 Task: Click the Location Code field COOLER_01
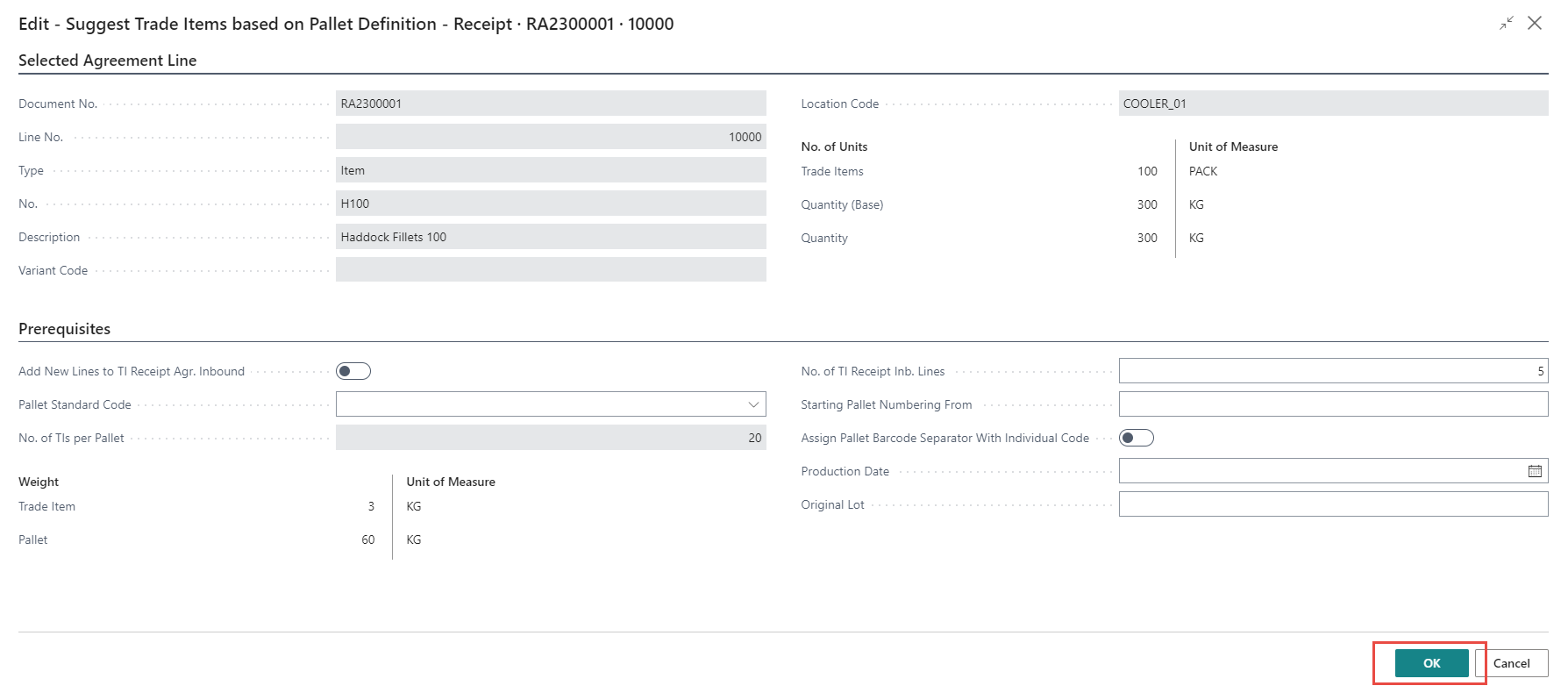point(1331,104)
